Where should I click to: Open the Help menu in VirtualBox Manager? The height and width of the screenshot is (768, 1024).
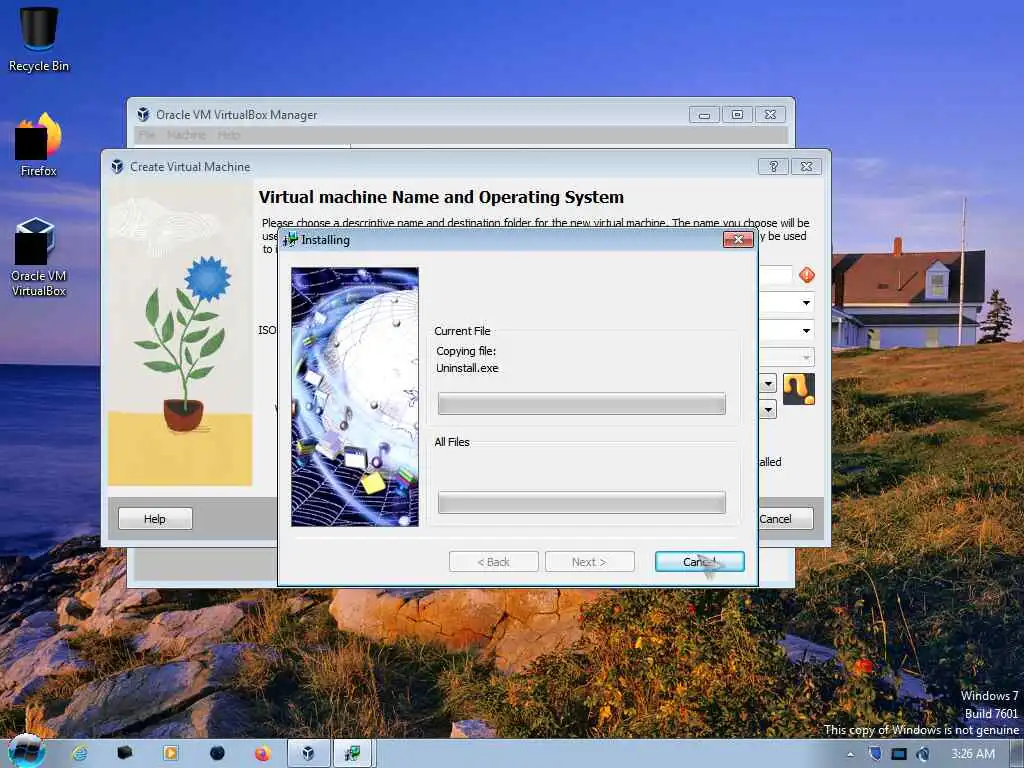[229, 135]
